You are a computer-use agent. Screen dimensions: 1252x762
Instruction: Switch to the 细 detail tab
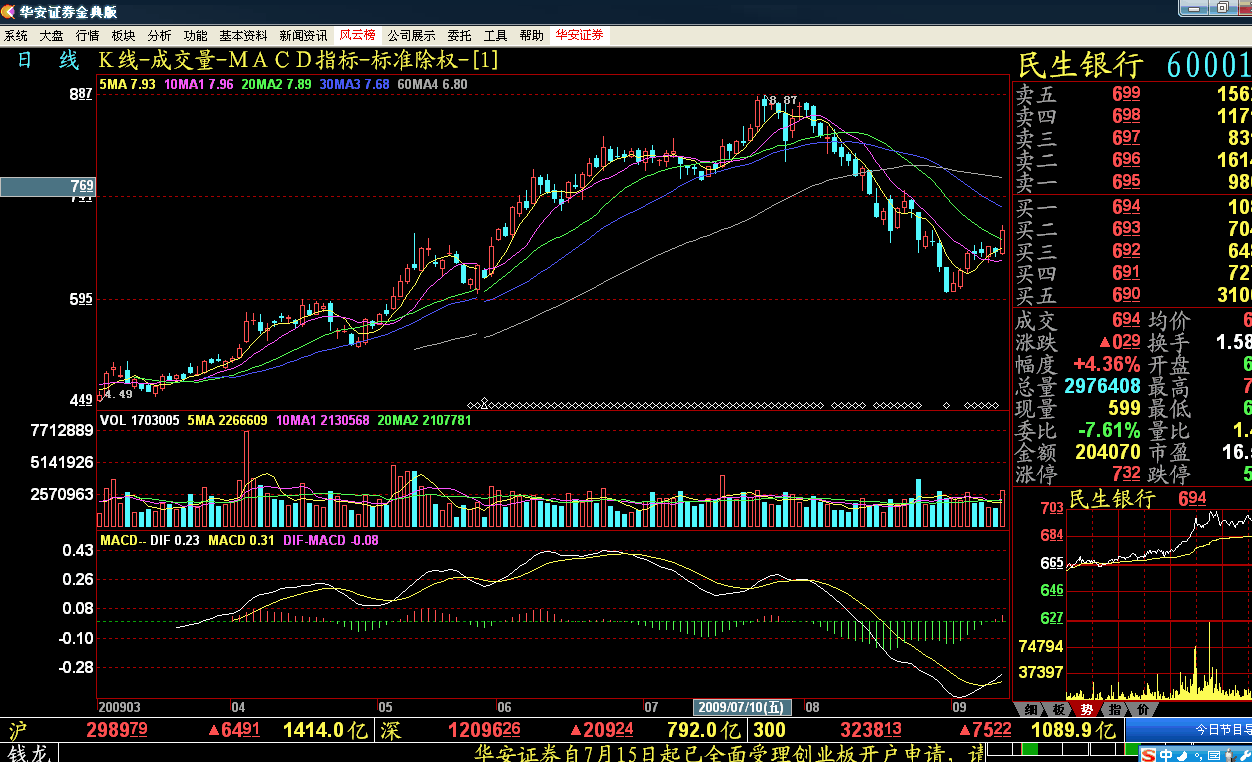1030,709
